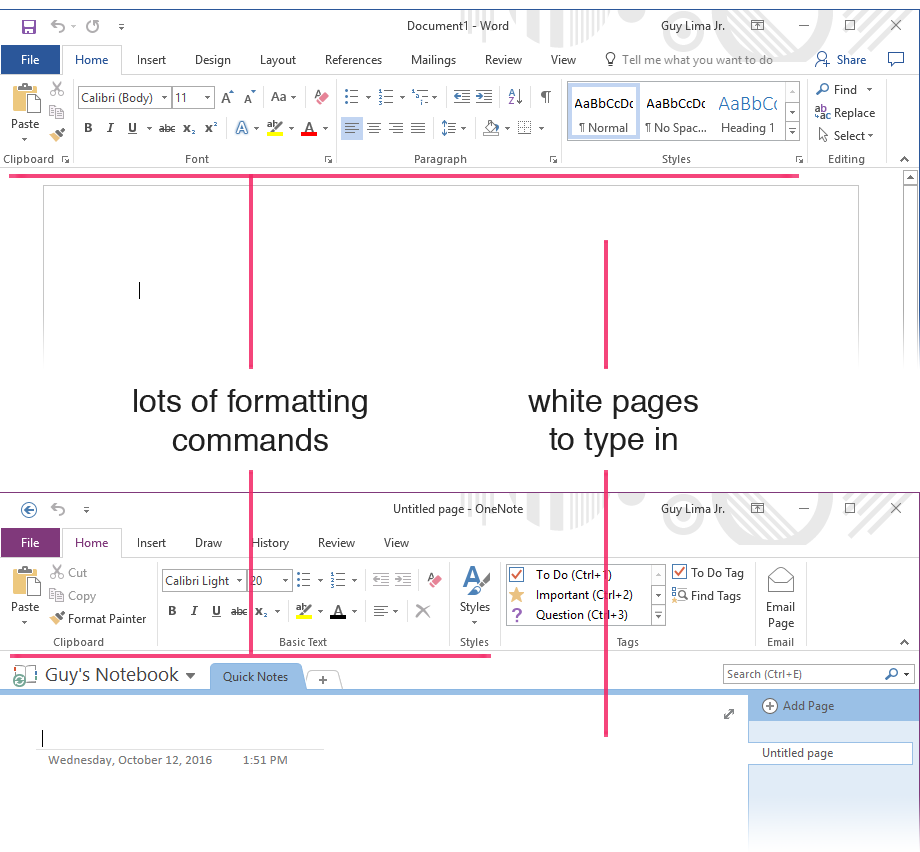Image resolution: width=920 pixels, height=852 pixels.
Task: Toggle Bold in OneNote's Basic Text group
Action: 172,611
